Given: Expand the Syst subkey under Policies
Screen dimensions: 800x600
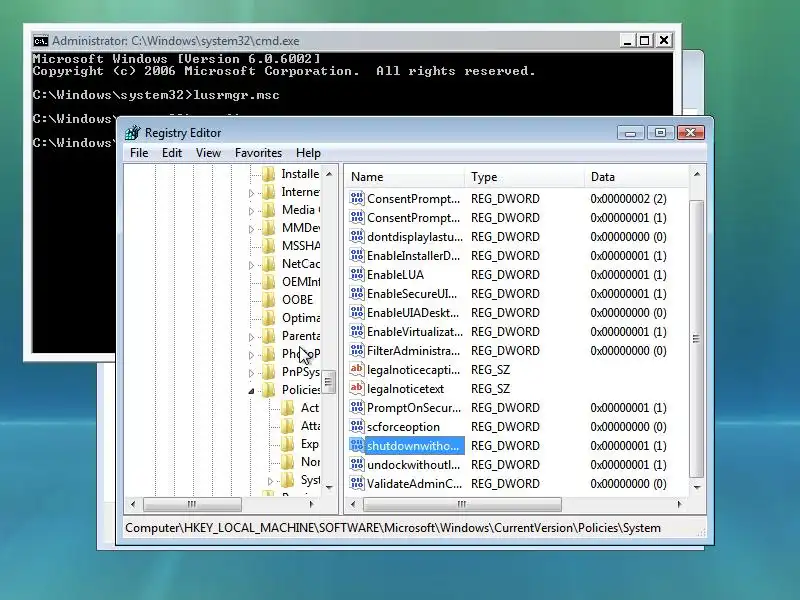Looking at the screenshot, I should coord(270,481).
